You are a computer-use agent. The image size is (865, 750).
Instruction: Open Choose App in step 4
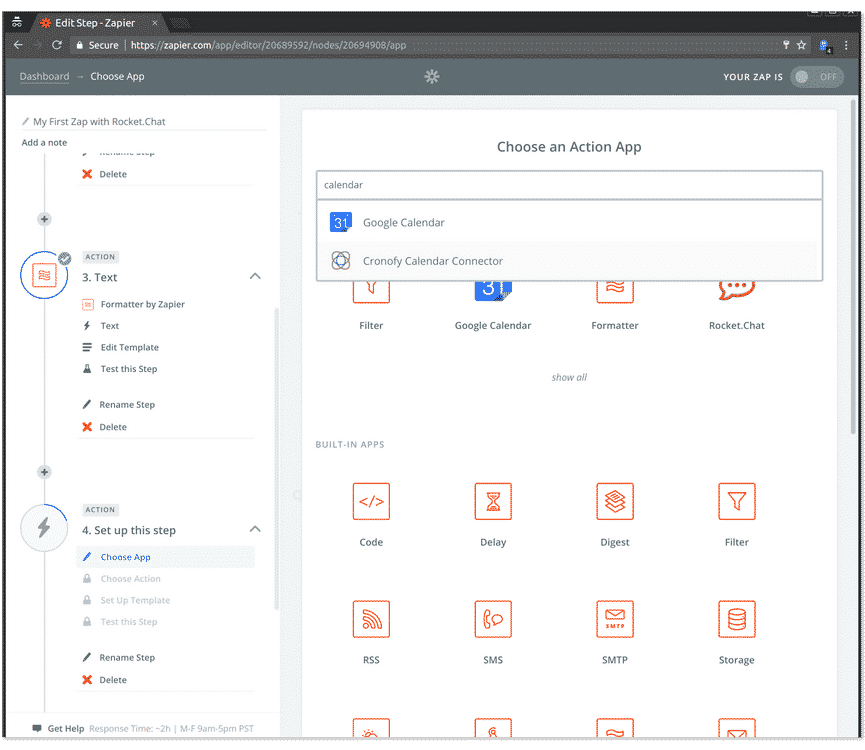point(165,557)
